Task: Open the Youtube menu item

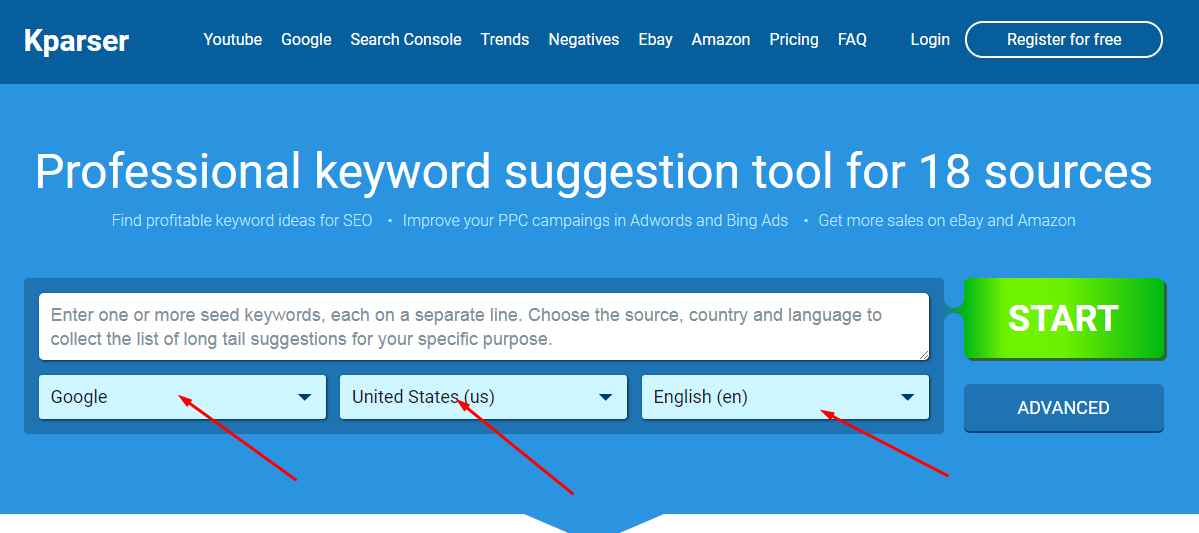Action: click(x=232, y=40)
